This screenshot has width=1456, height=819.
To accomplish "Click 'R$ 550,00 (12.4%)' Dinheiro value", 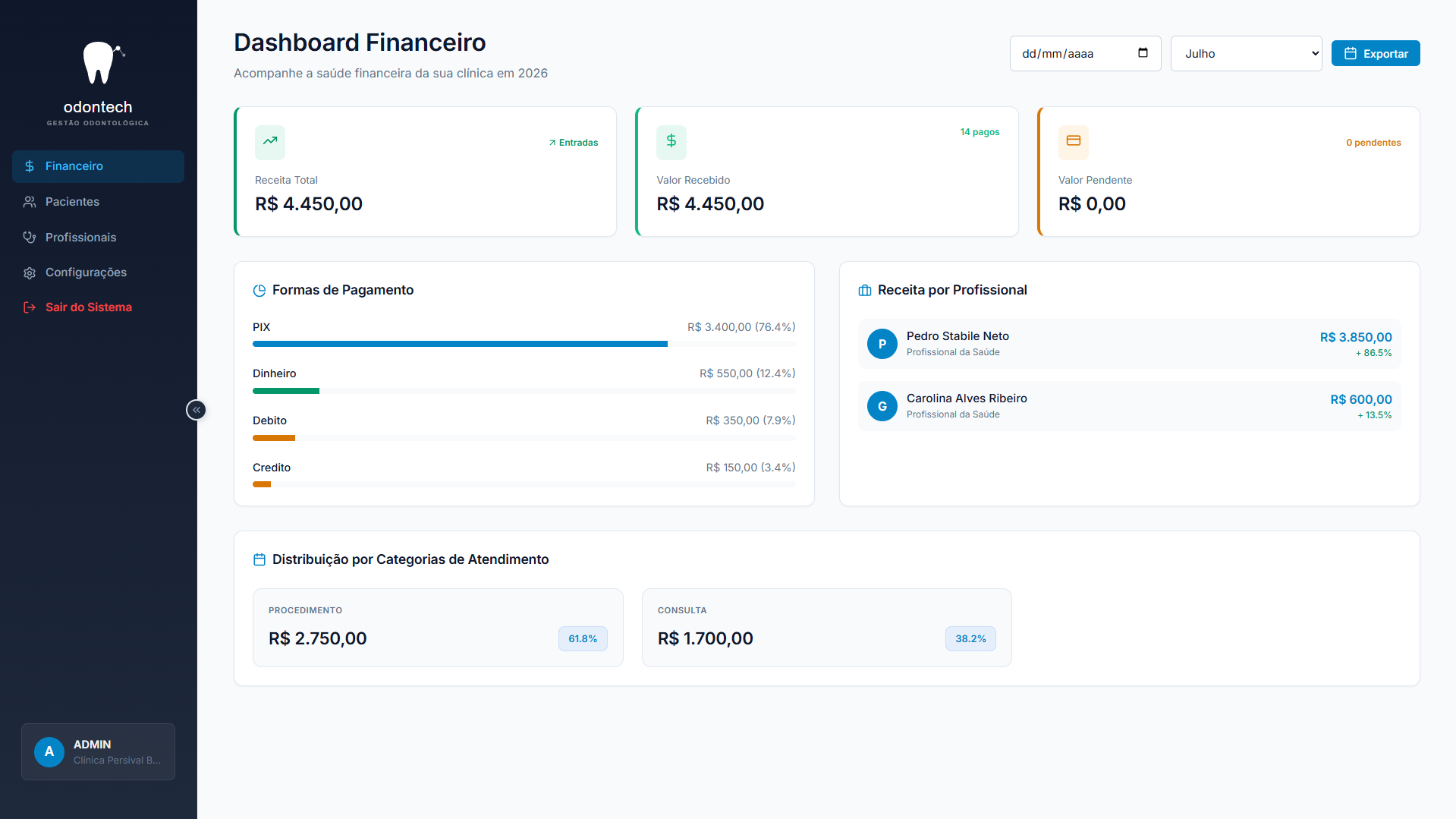I will [747, 373].
